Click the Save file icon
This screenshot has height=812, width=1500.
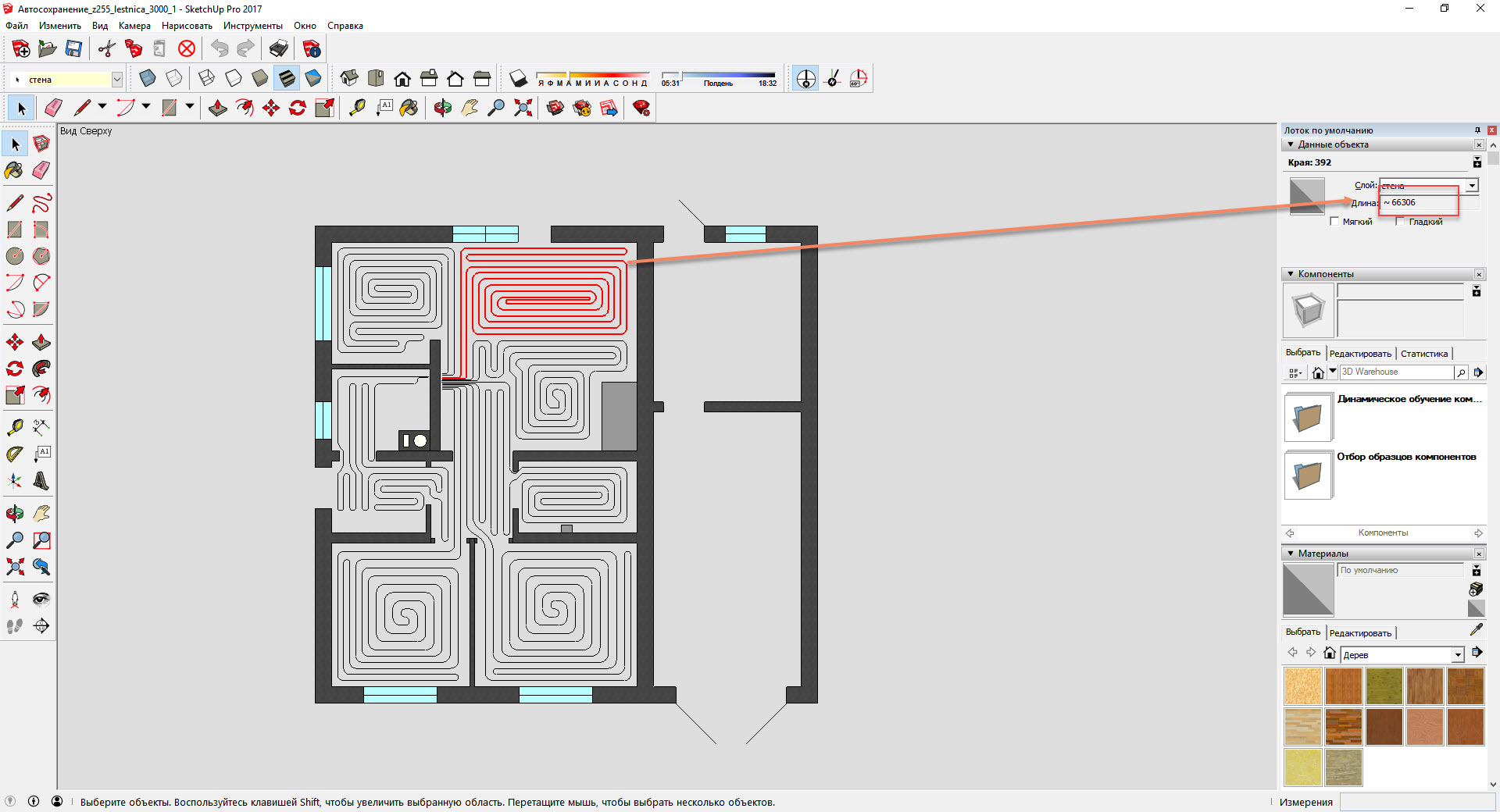tap(73, 49)
